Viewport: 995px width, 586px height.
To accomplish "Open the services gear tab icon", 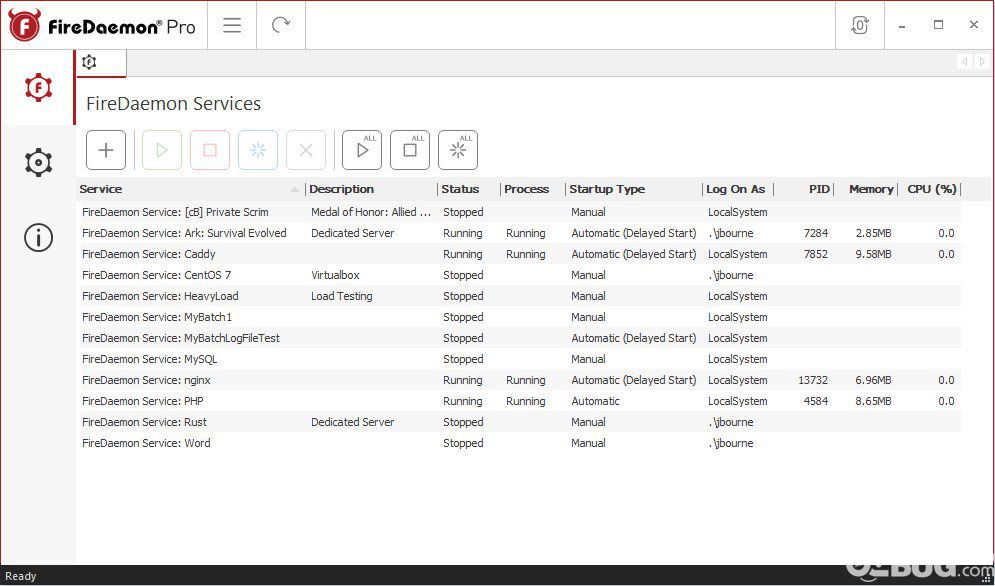I will click(x=89, y=62).
